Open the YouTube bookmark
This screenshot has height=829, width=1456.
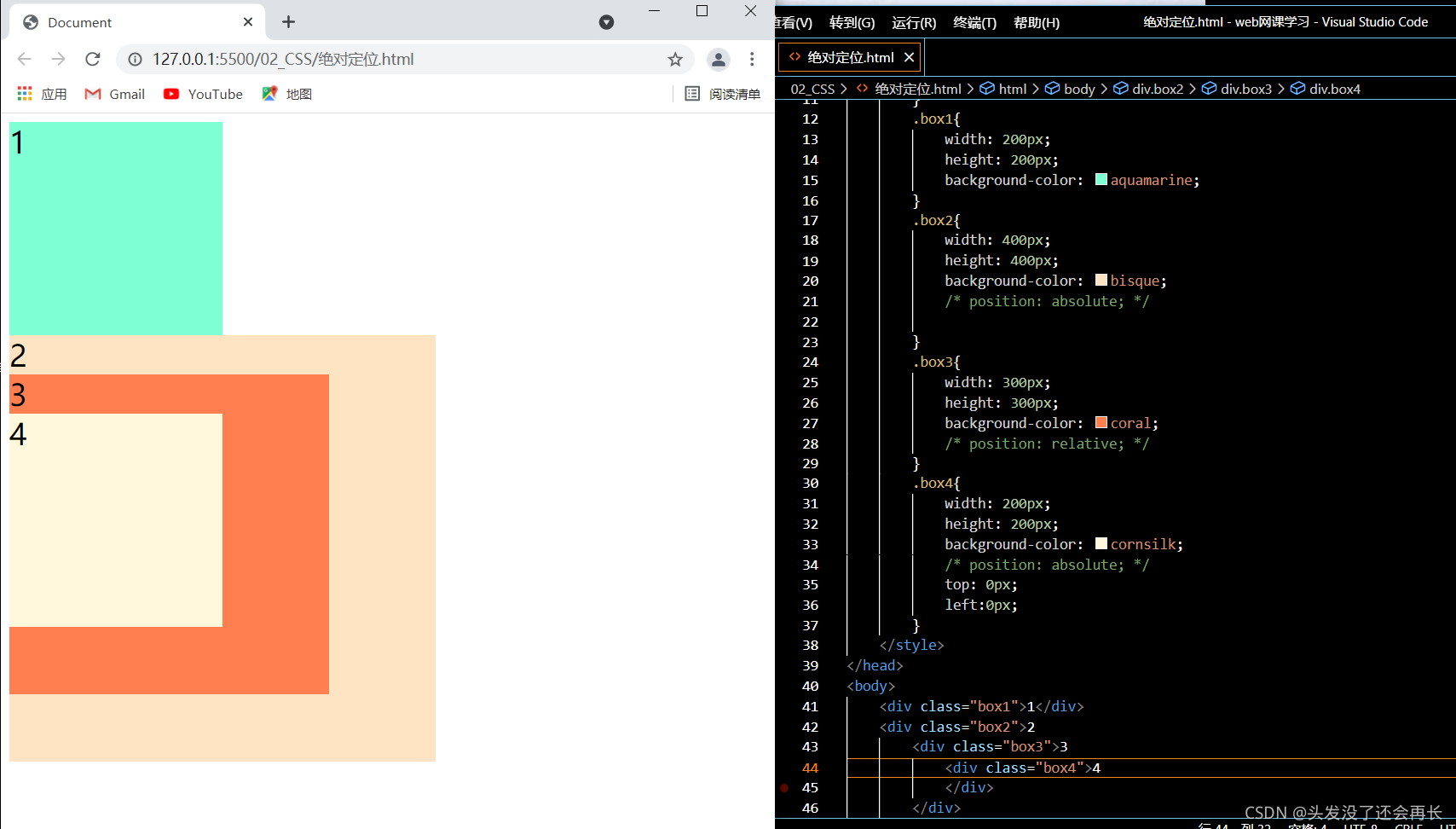click(x=203, y=94)
